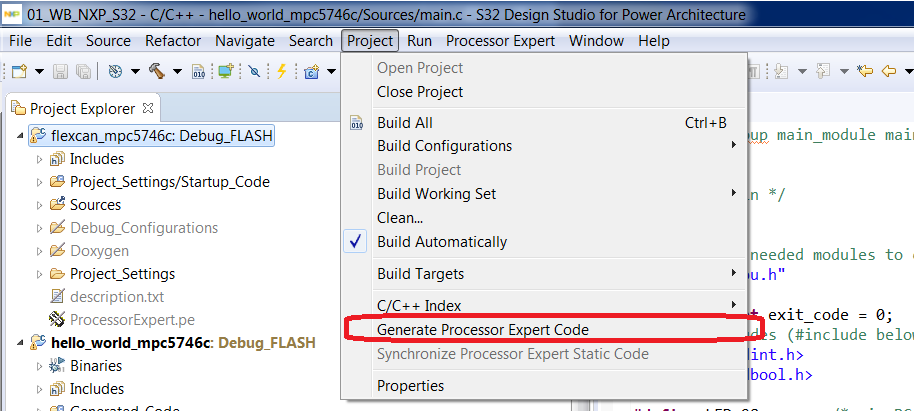Screen dimensions: 914x411
Task: Collapse the flexcan_mpc5746c project tree
Action: pyautogui.click(x=23, y=135)
